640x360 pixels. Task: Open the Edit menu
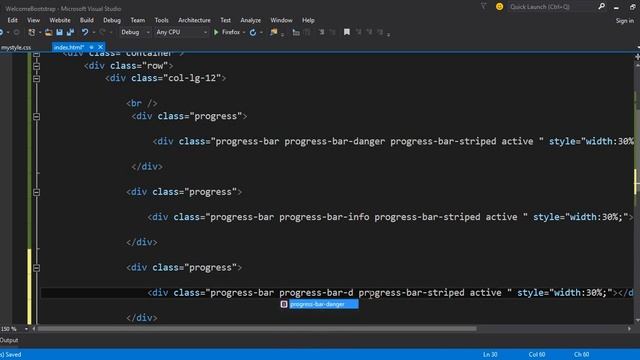coord(13,20)
